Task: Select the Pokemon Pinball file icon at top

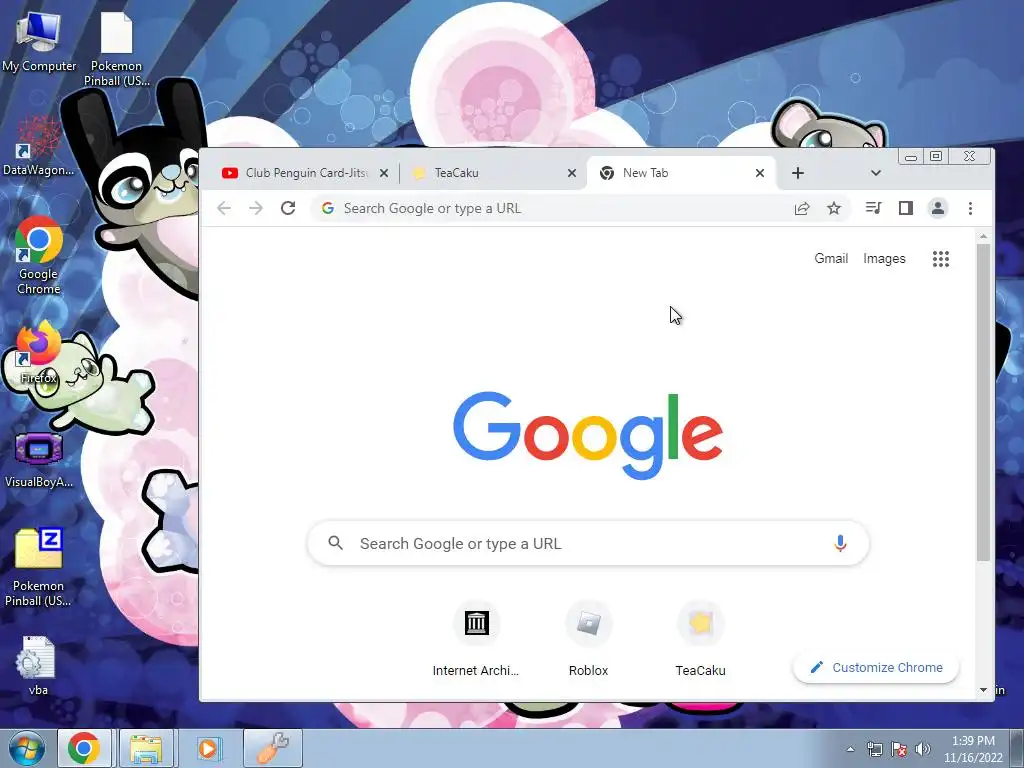Action: [x=116, y=49]
